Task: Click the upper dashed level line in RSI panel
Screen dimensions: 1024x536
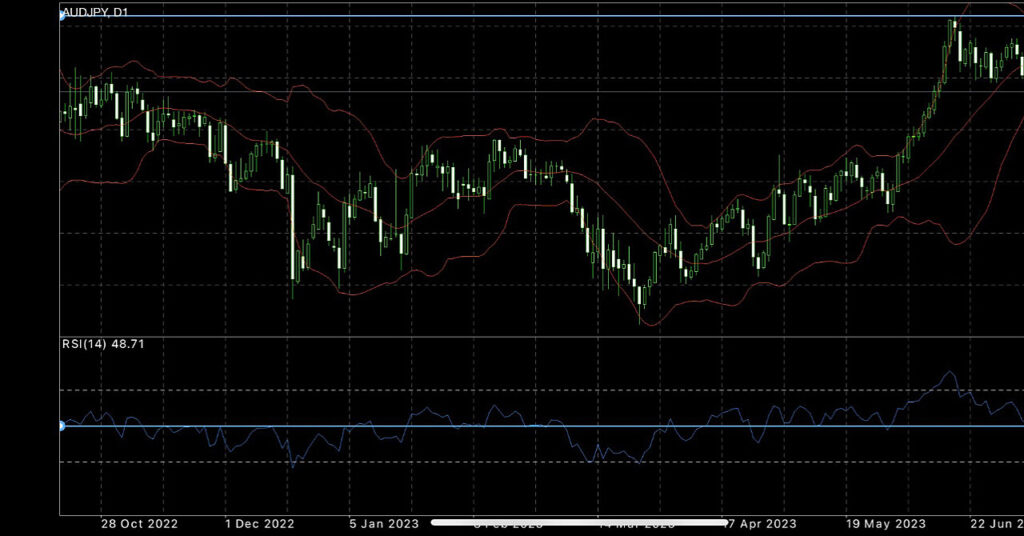Action: pyautogui.click(x=500, y=390)
